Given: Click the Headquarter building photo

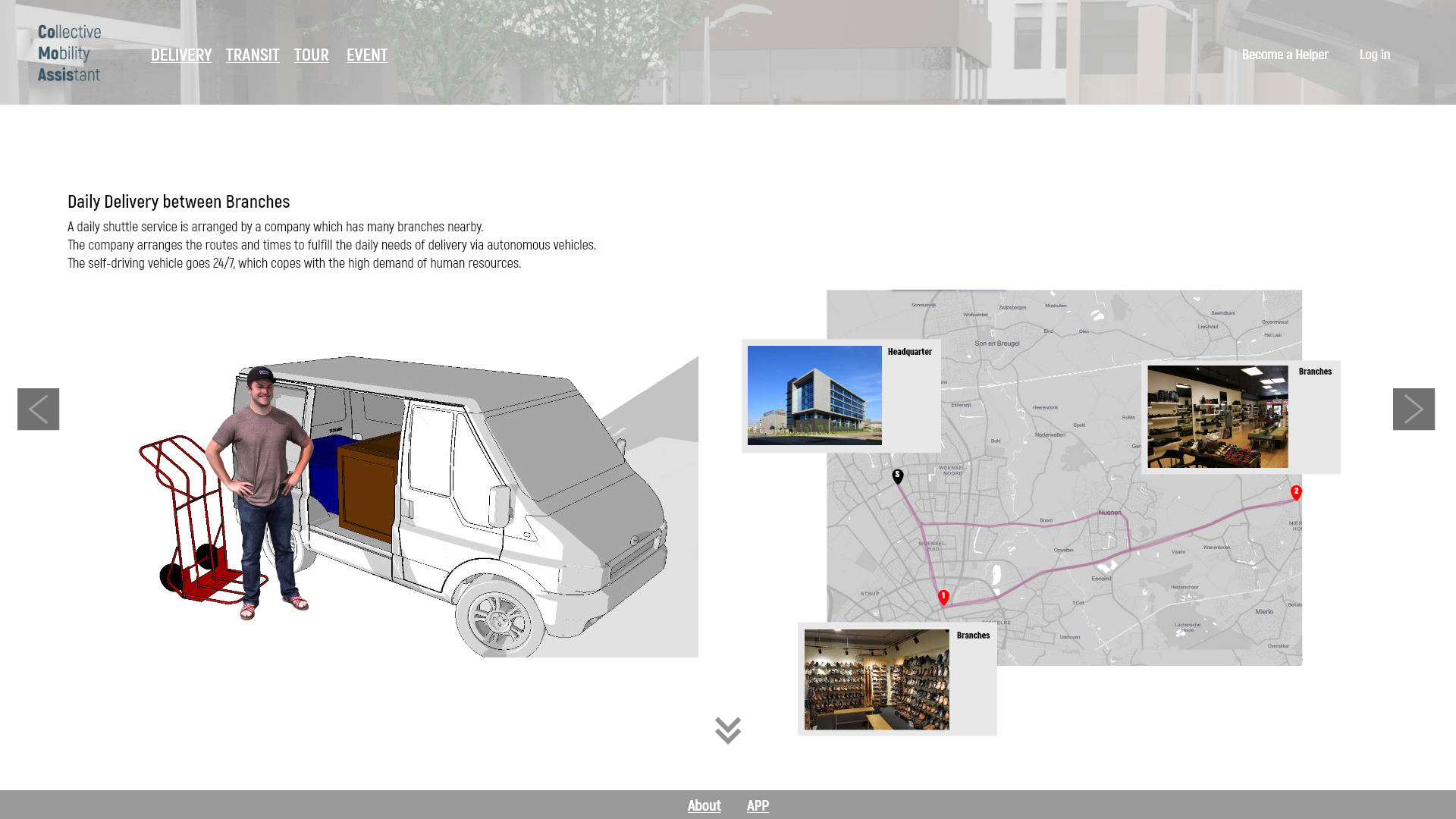Looking at the screenshot, I should point(814,395).
